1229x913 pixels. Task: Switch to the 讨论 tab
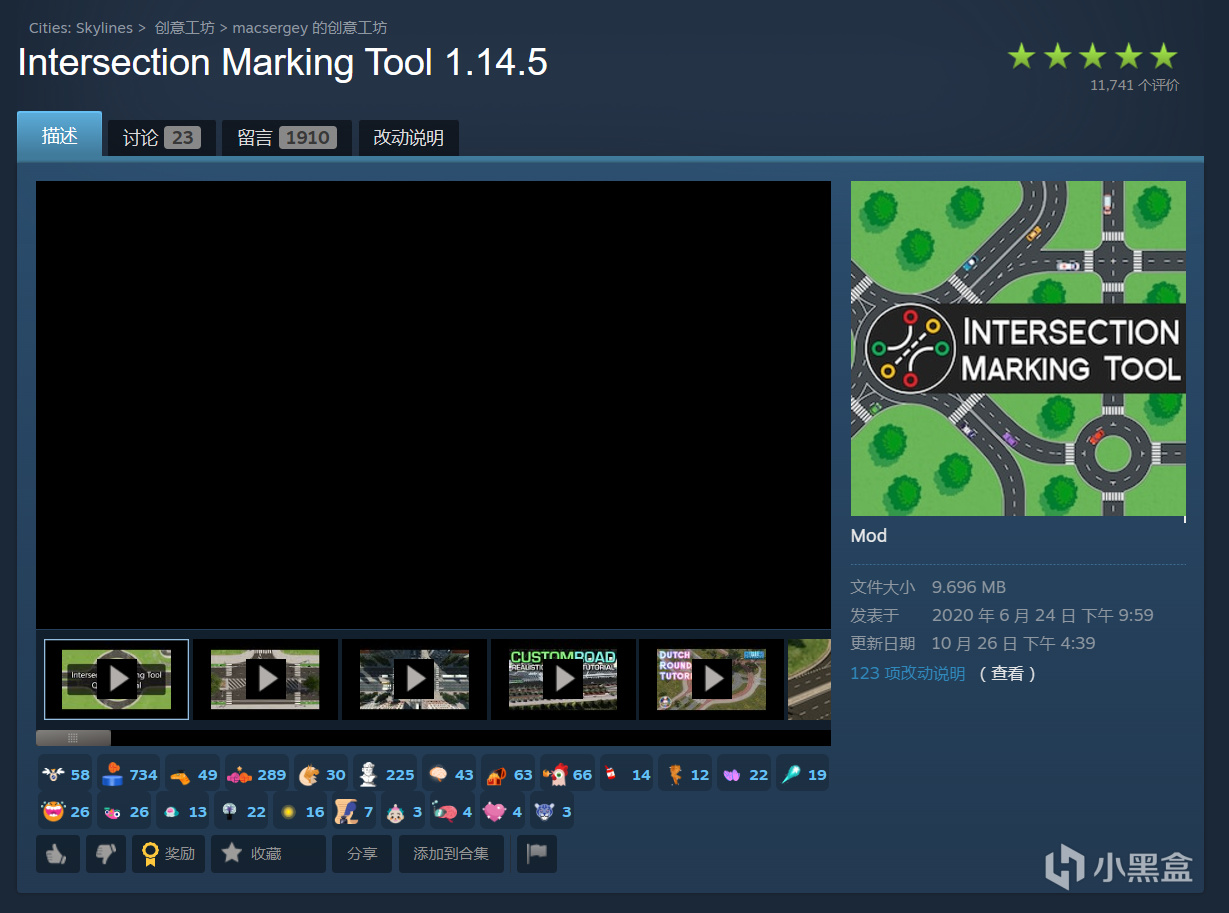(x=162, y=138)
